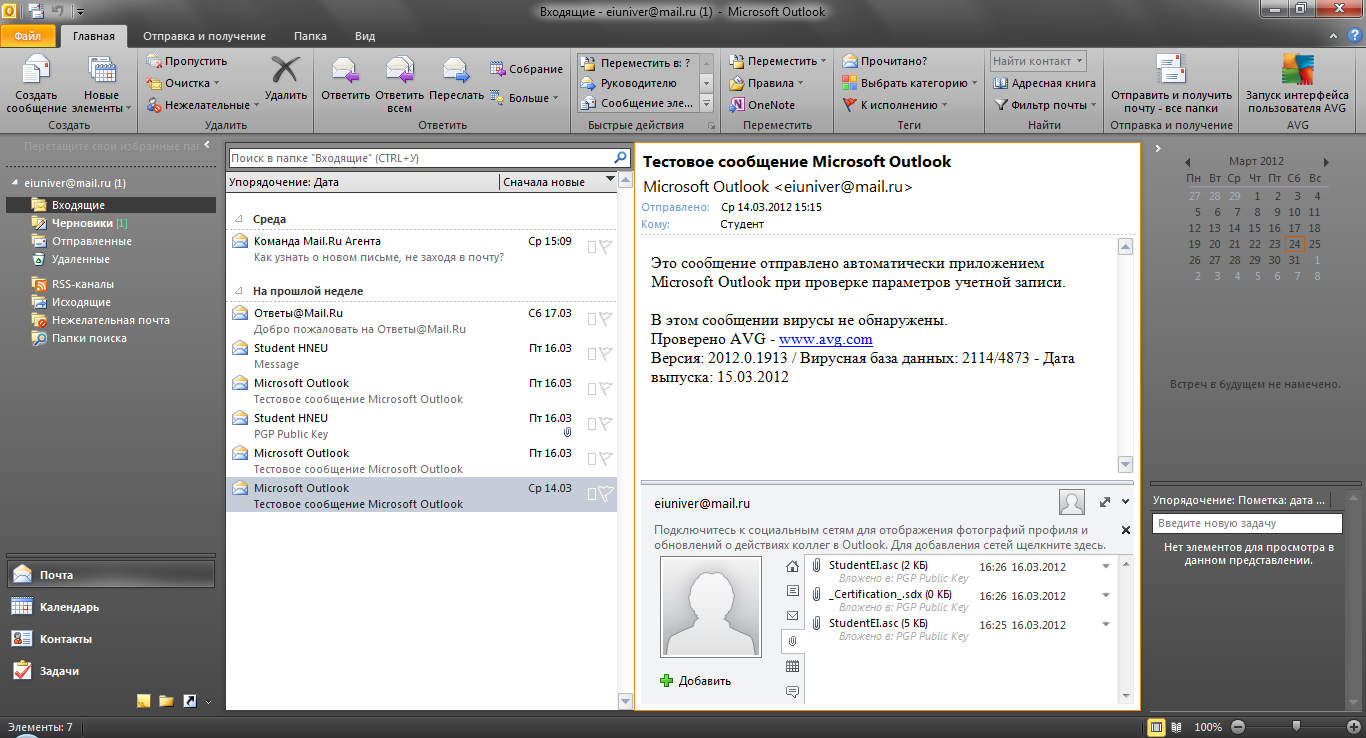Reply with a Собрание meeting request
1366x738 pixels.
tap(526, 69)
